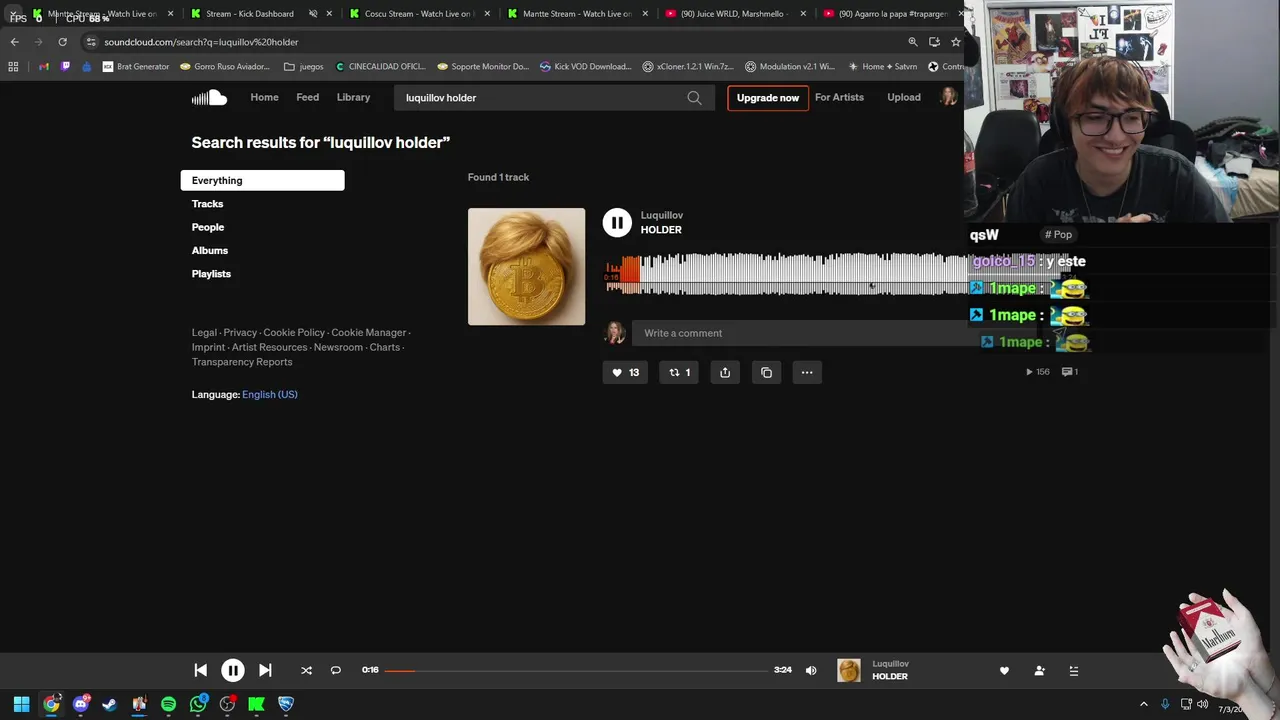
Task: Switch to Coscu Stream tab
Action: pos(418,14)
